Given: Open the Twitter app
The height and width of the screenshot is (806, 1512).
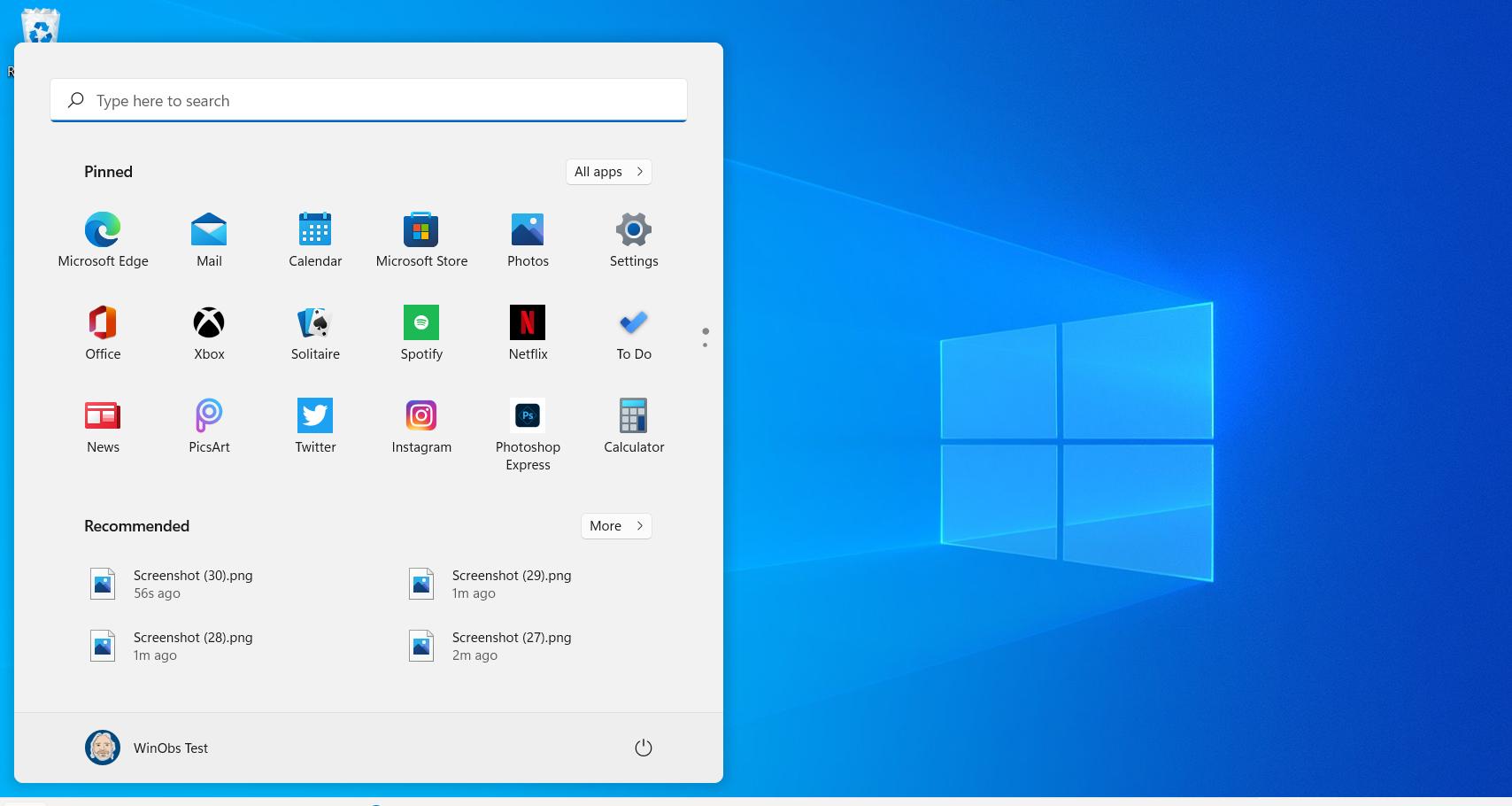Looking at the screenshot, I should coord(315,426).
